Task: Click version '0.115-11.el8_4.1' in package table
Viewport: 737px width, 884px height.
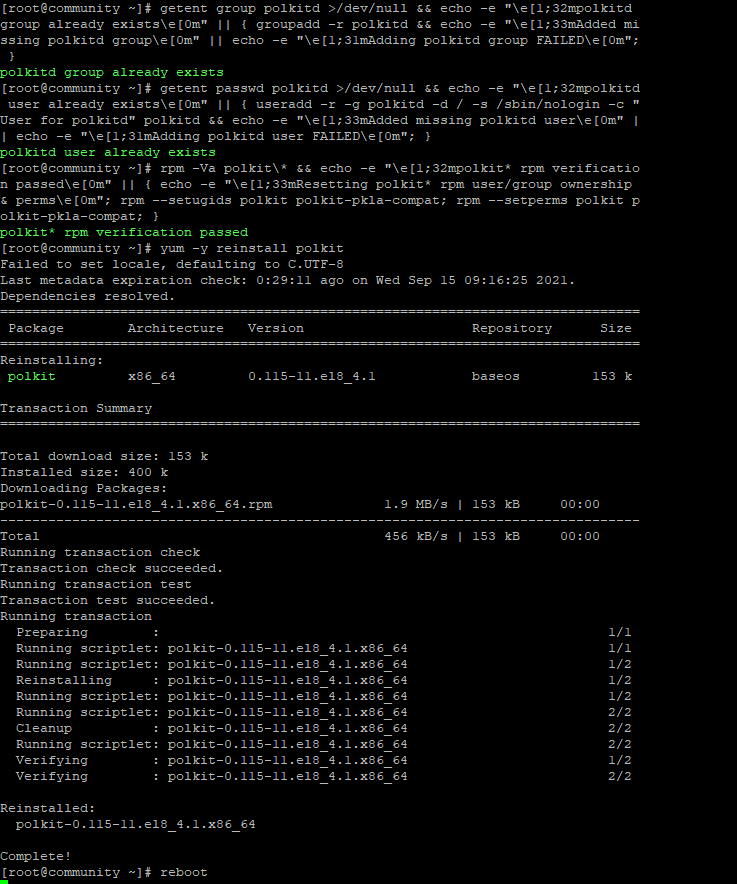Action: 312,376
